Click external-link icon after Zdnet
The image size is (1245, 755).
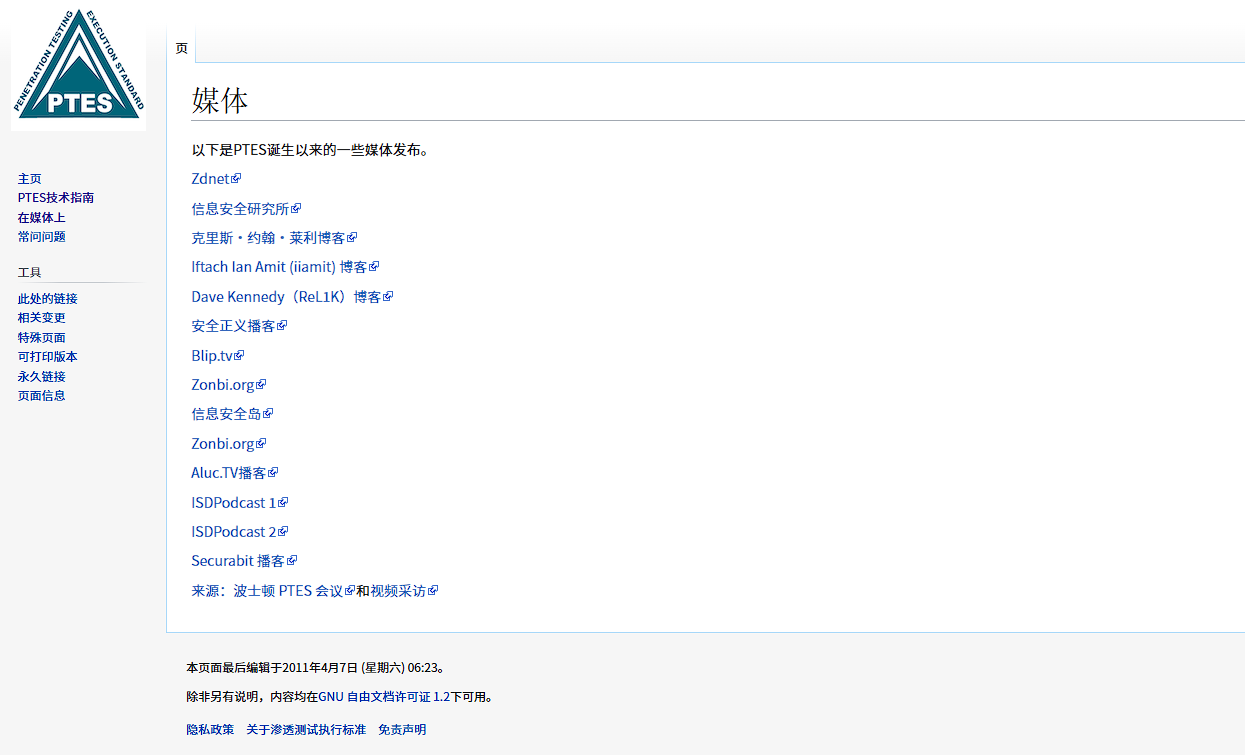point(236,179)
